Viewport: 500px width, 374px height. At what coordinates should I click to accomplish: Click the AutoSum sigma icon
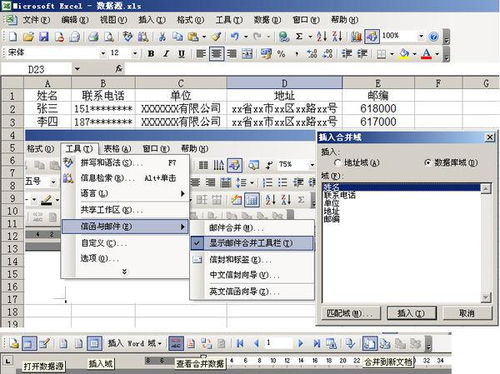click(299, 36)
